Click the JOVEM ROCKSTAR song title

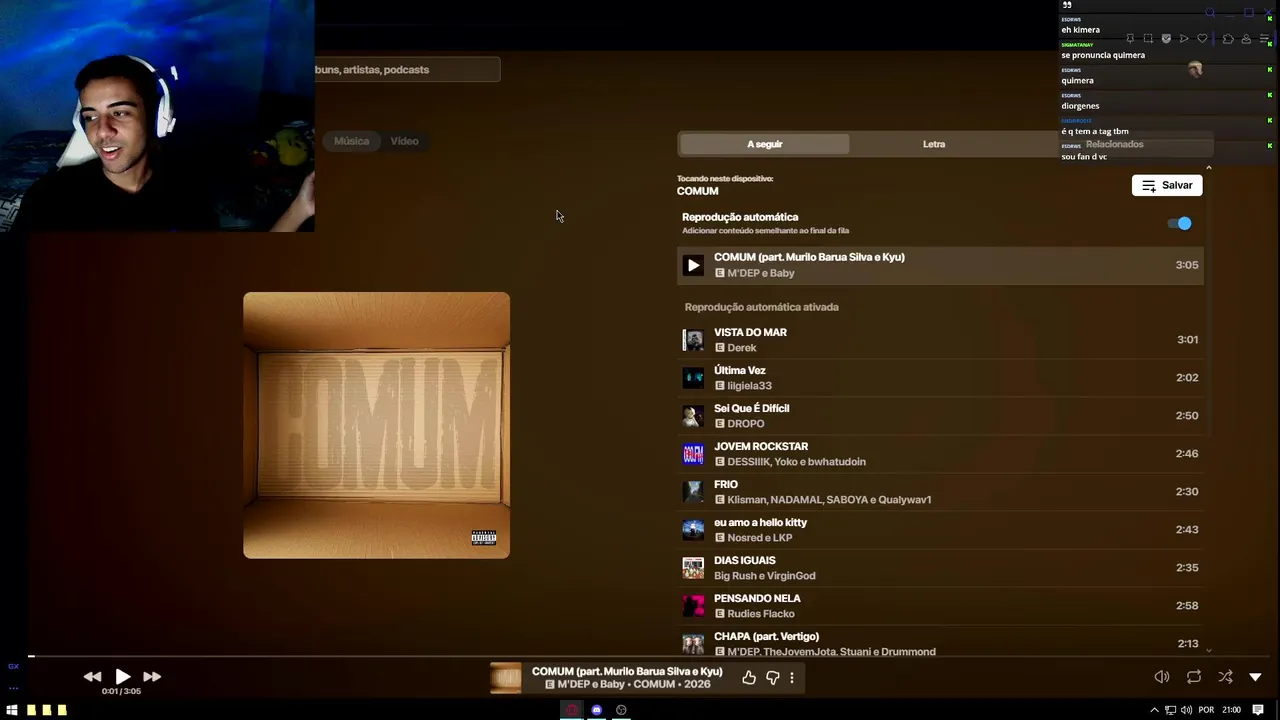click(761, 446)
